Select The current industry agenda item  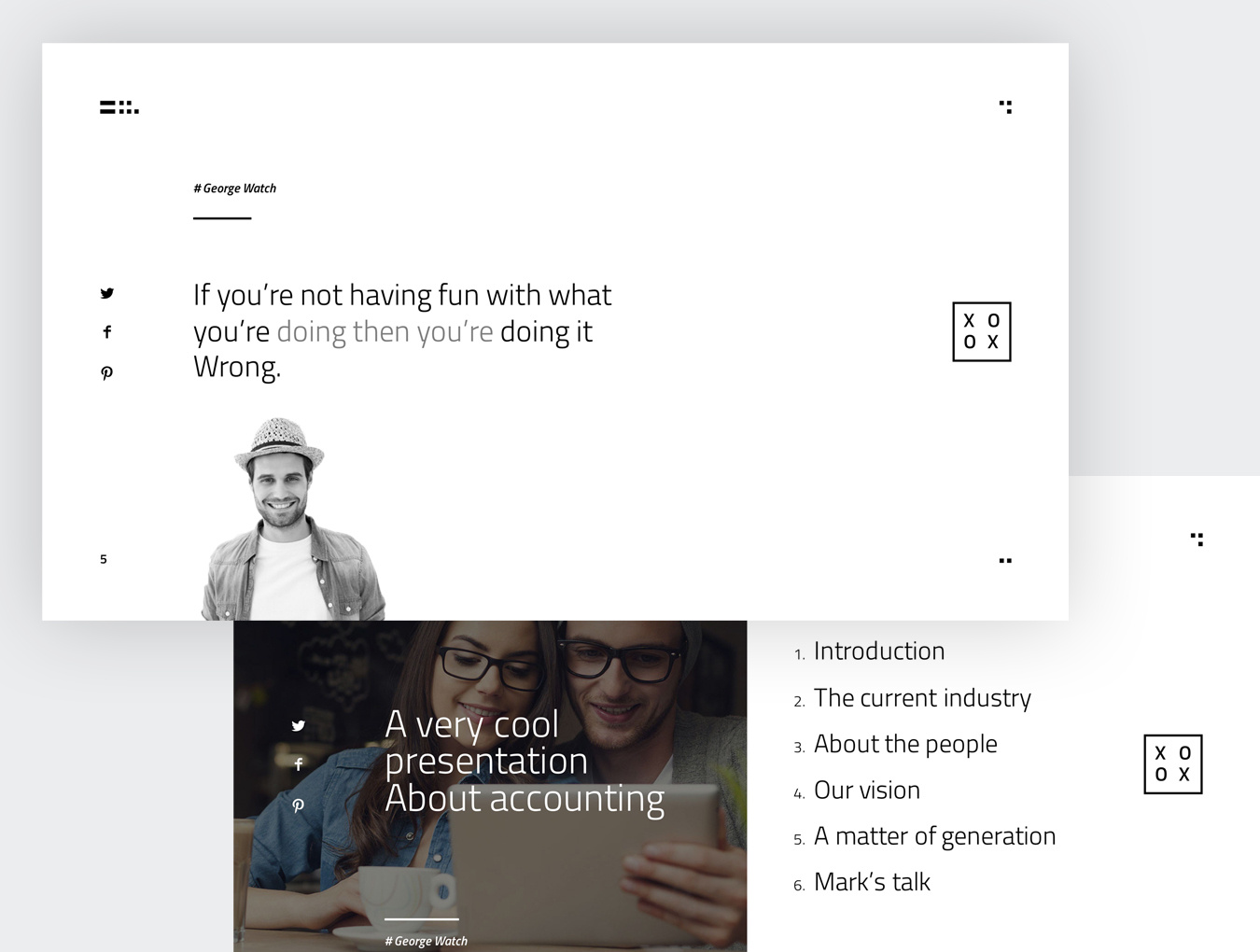click(x=921, y=698)
